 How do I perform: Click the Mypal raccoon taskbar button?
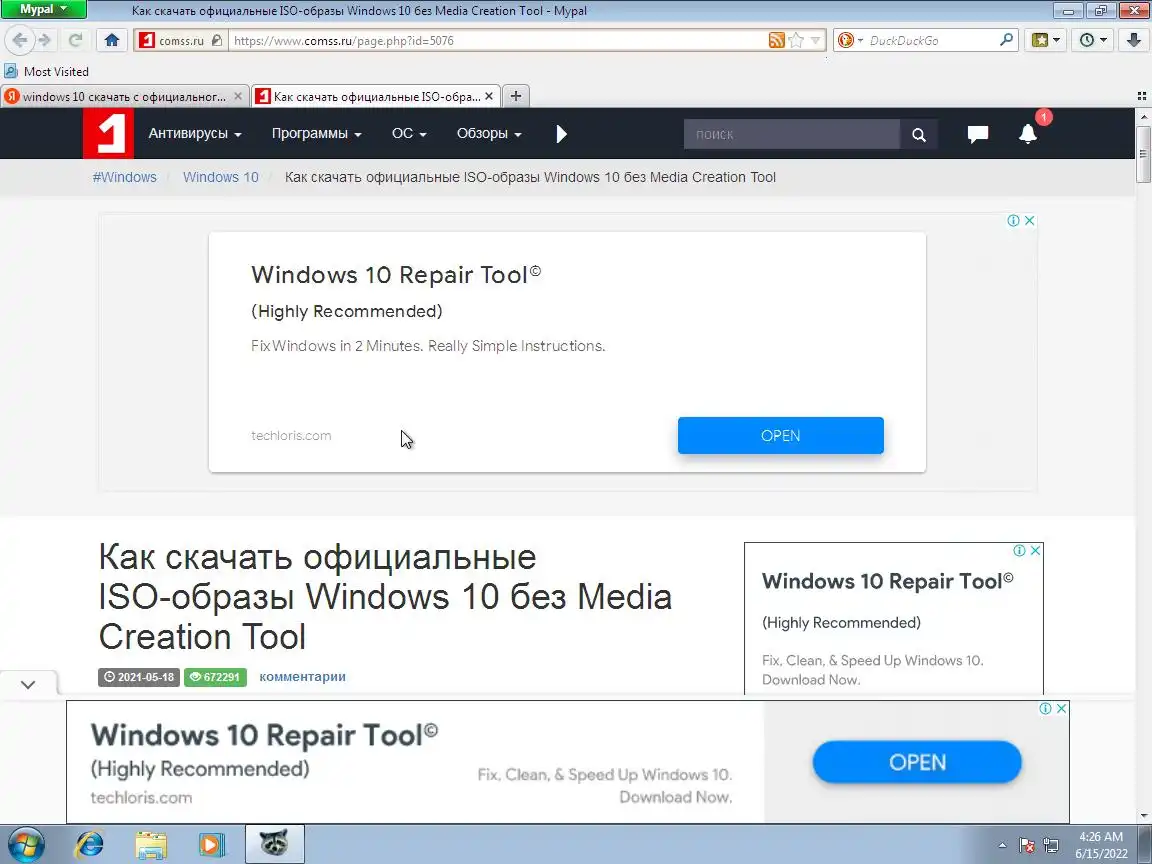click(x=274, y=844)
